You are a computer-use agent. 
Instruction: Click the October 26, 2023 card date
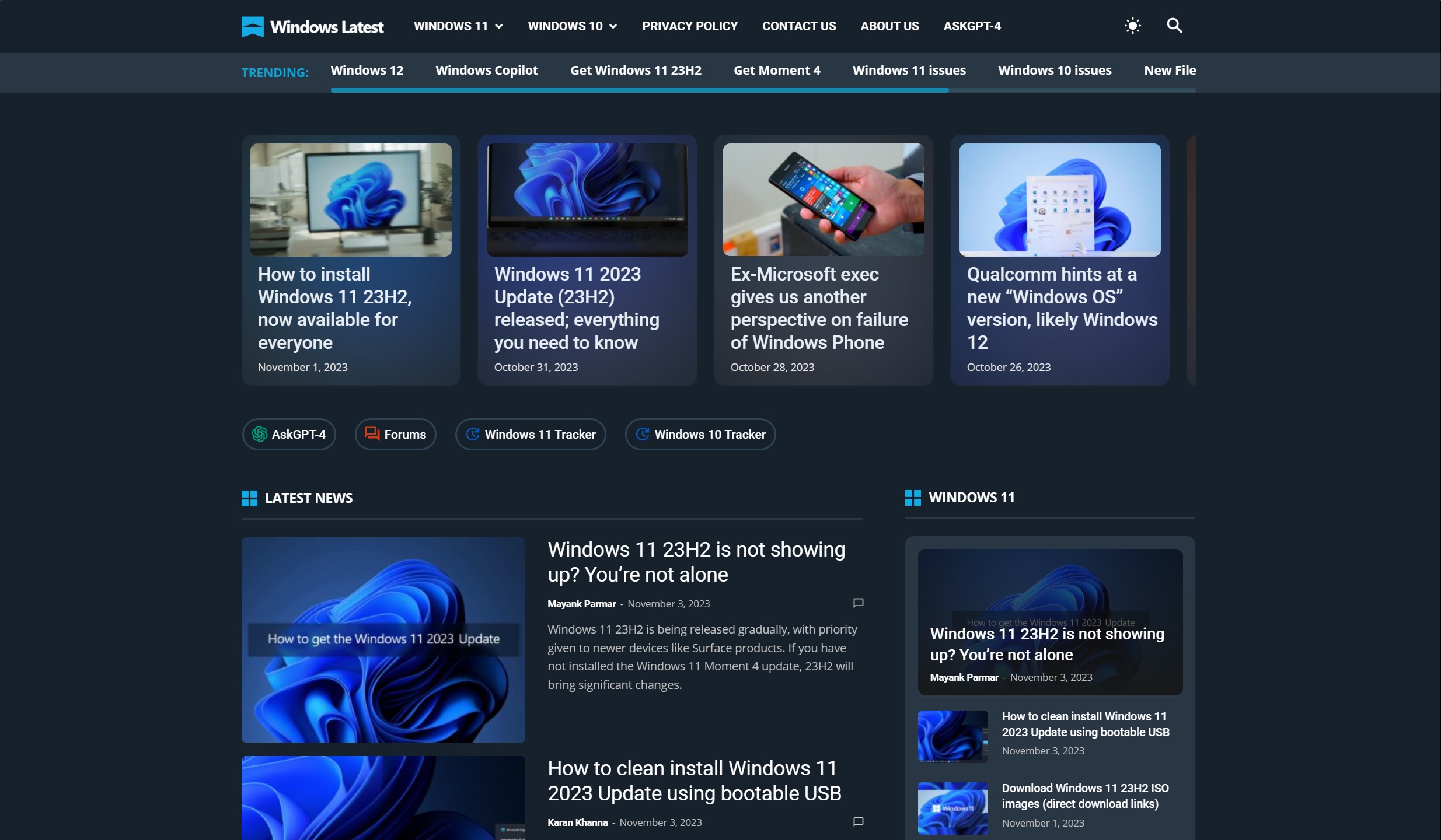click(1009, 367)
